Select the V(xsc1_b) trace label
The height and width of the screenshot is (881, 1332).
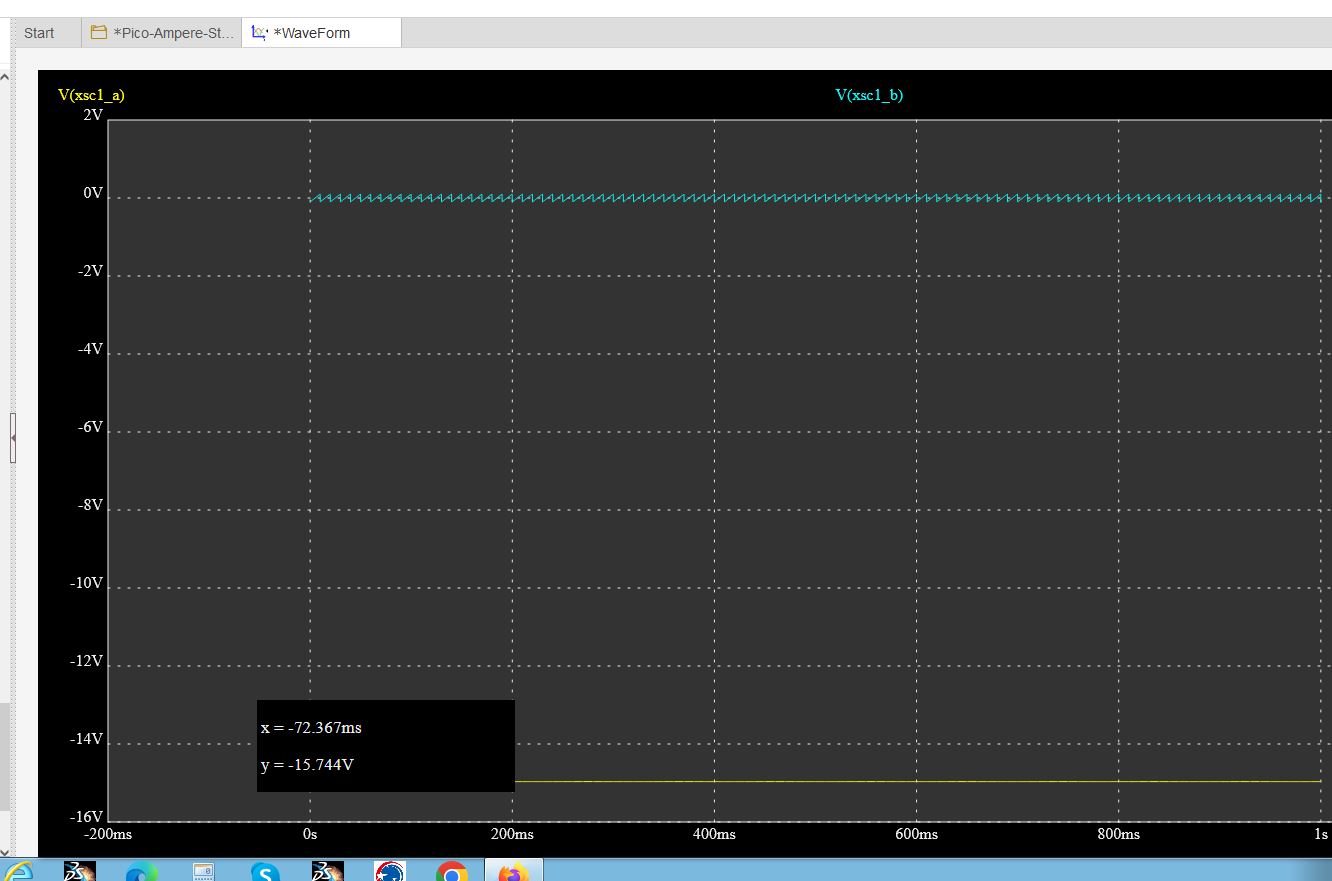tap(869, 95)
